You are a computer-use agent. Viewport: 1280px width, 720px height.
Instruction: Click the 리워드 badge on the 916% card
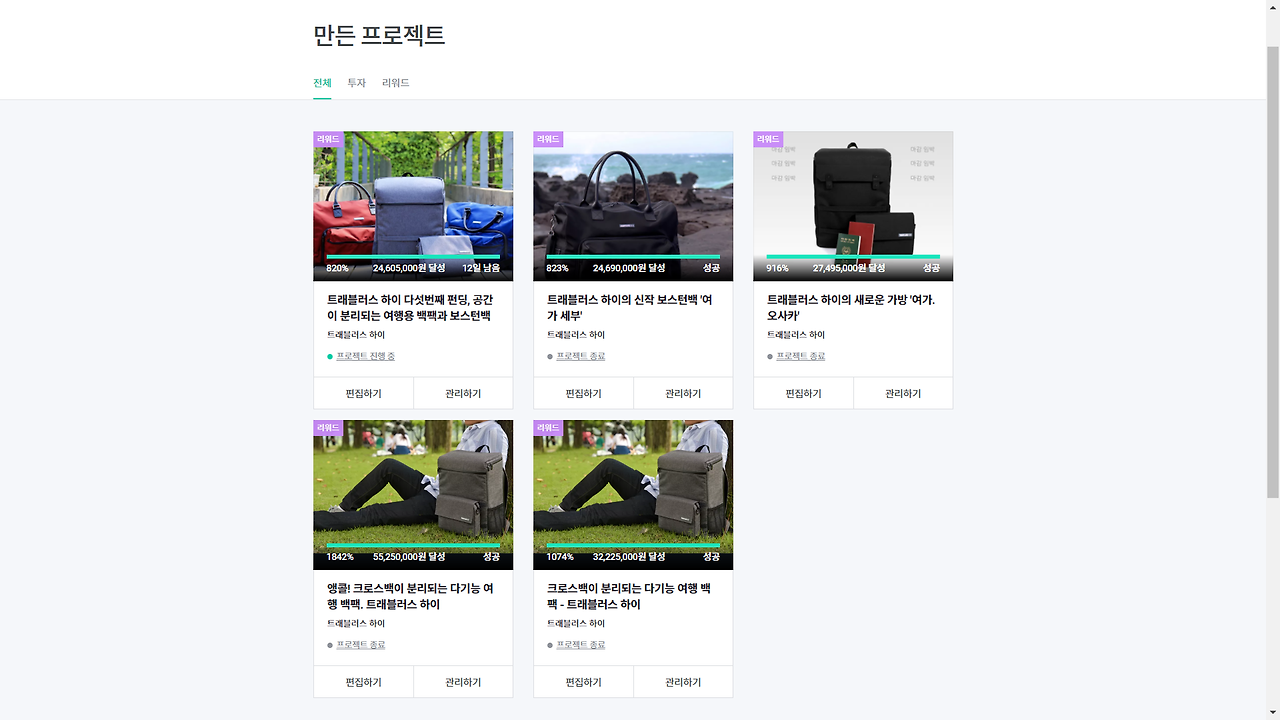coord(768,139)
